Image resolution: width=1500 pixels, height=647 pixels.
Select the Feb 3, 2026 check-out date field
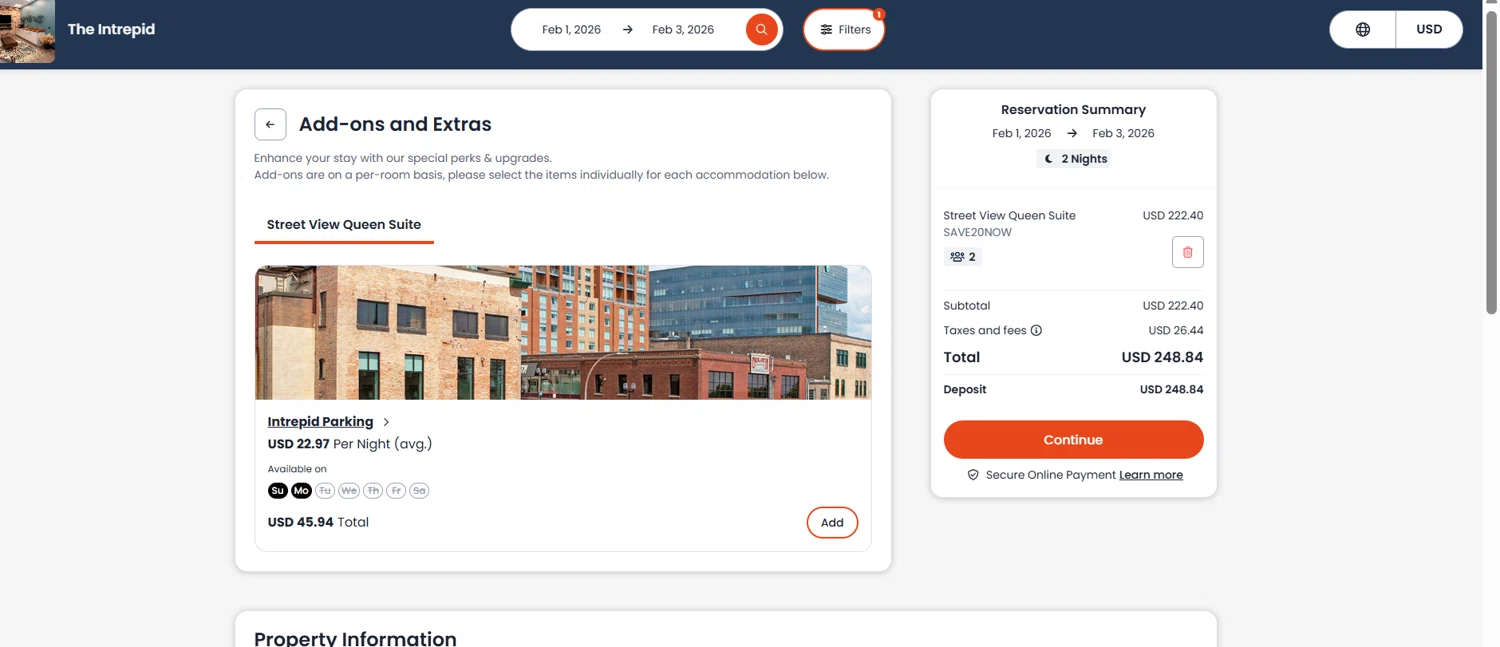[x=683, y=30]
